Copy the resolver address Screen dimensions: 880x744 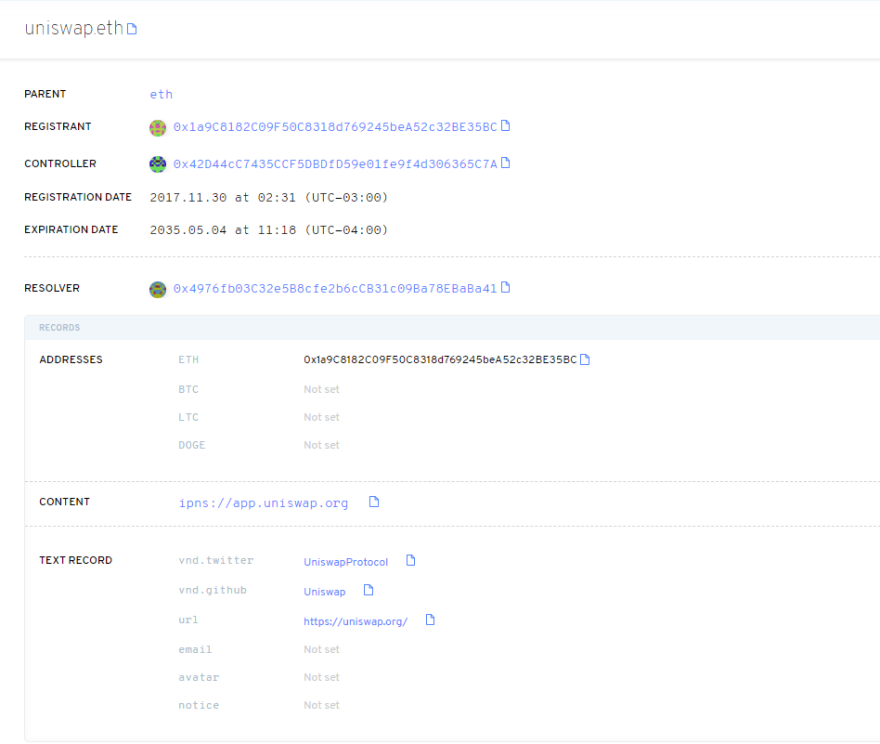[505, 287]
